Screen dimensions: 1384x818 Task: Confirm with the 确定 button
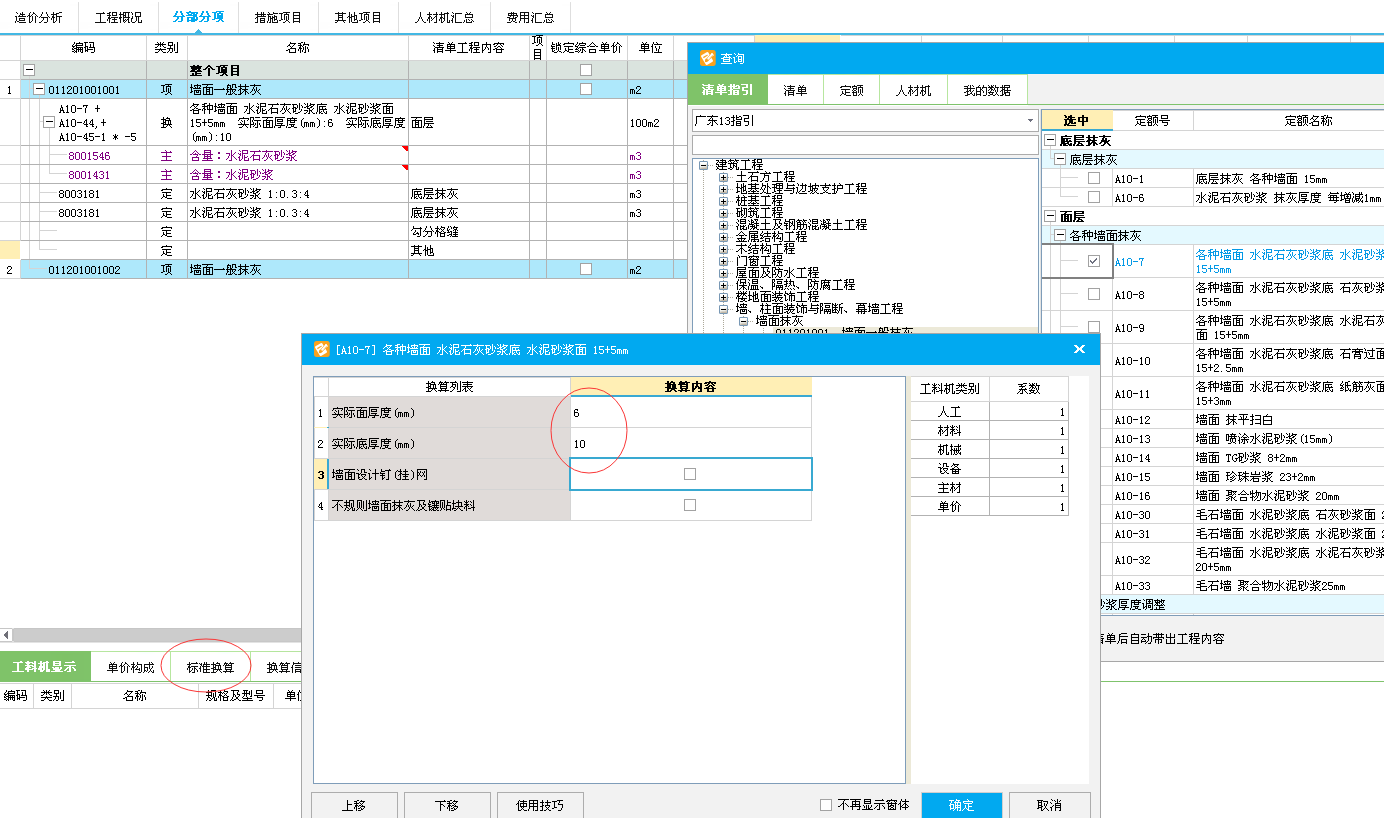pyautogui.click(x=961, y=805)
